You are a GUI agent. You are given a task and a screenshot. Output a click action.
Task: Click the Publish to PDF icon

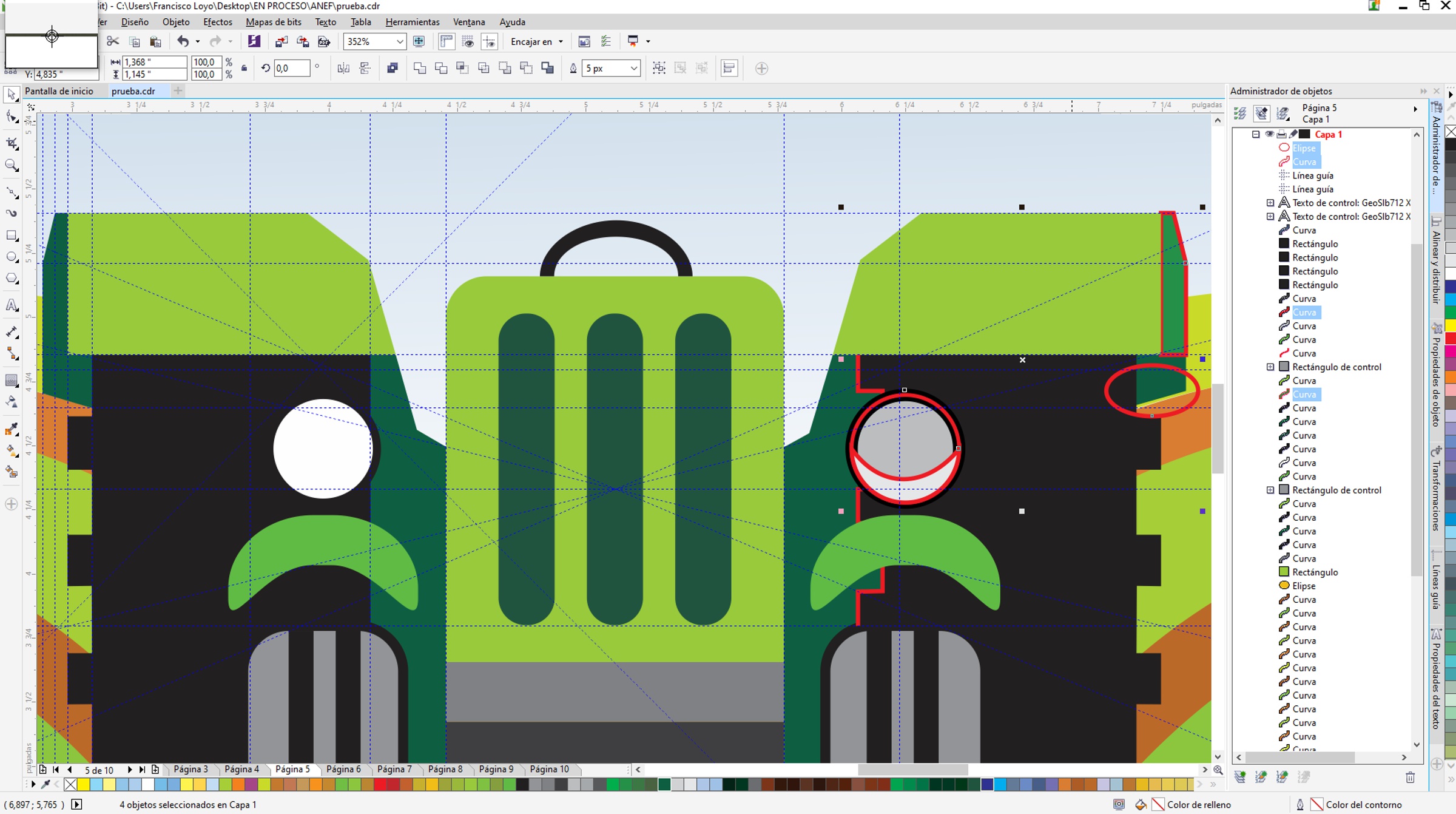[324, 41]
